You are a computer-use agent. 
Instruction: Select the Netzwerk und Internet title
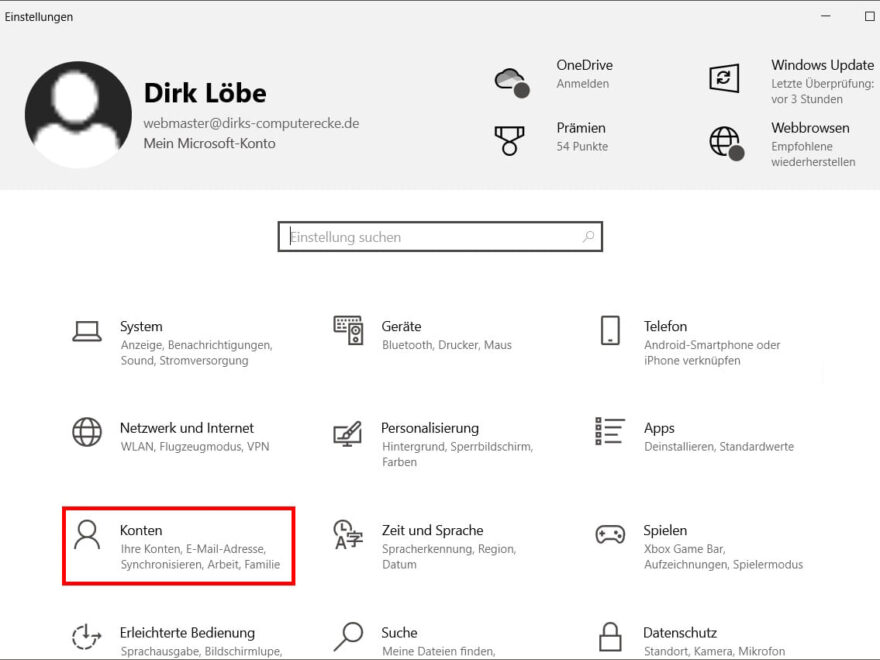pos(187,428)
